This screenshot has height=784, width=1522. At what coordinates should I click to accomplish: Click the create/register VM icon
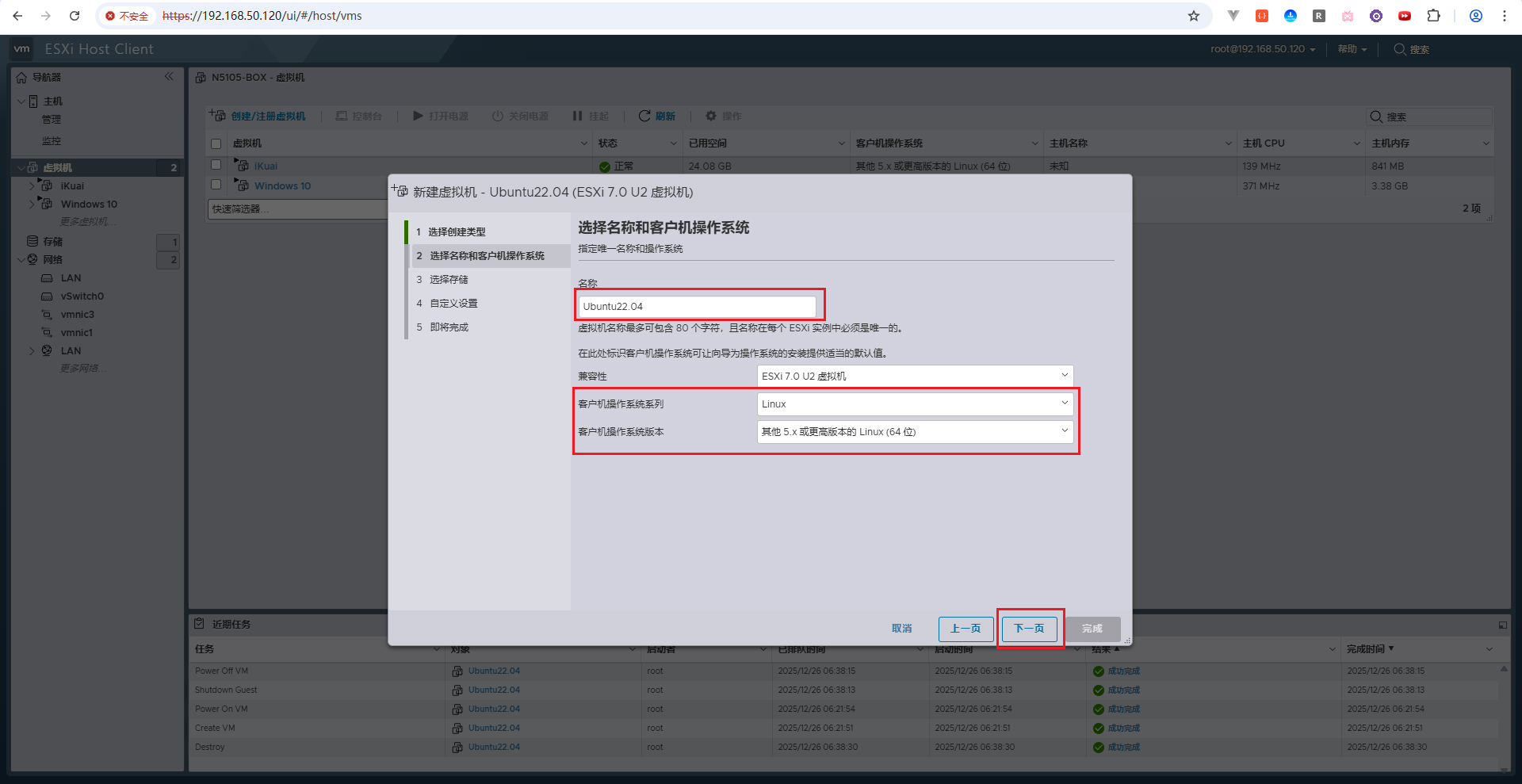(217, 116)
